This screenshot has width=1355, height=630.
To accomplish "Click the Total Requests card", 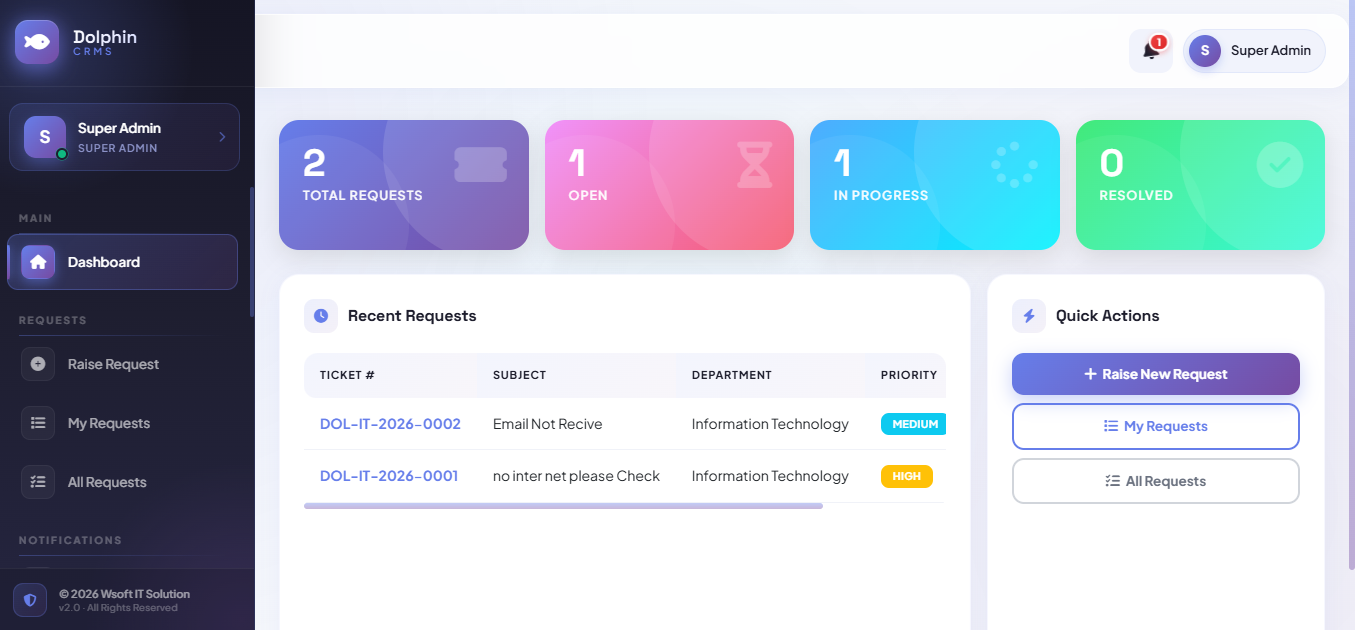I will [404, 185].
